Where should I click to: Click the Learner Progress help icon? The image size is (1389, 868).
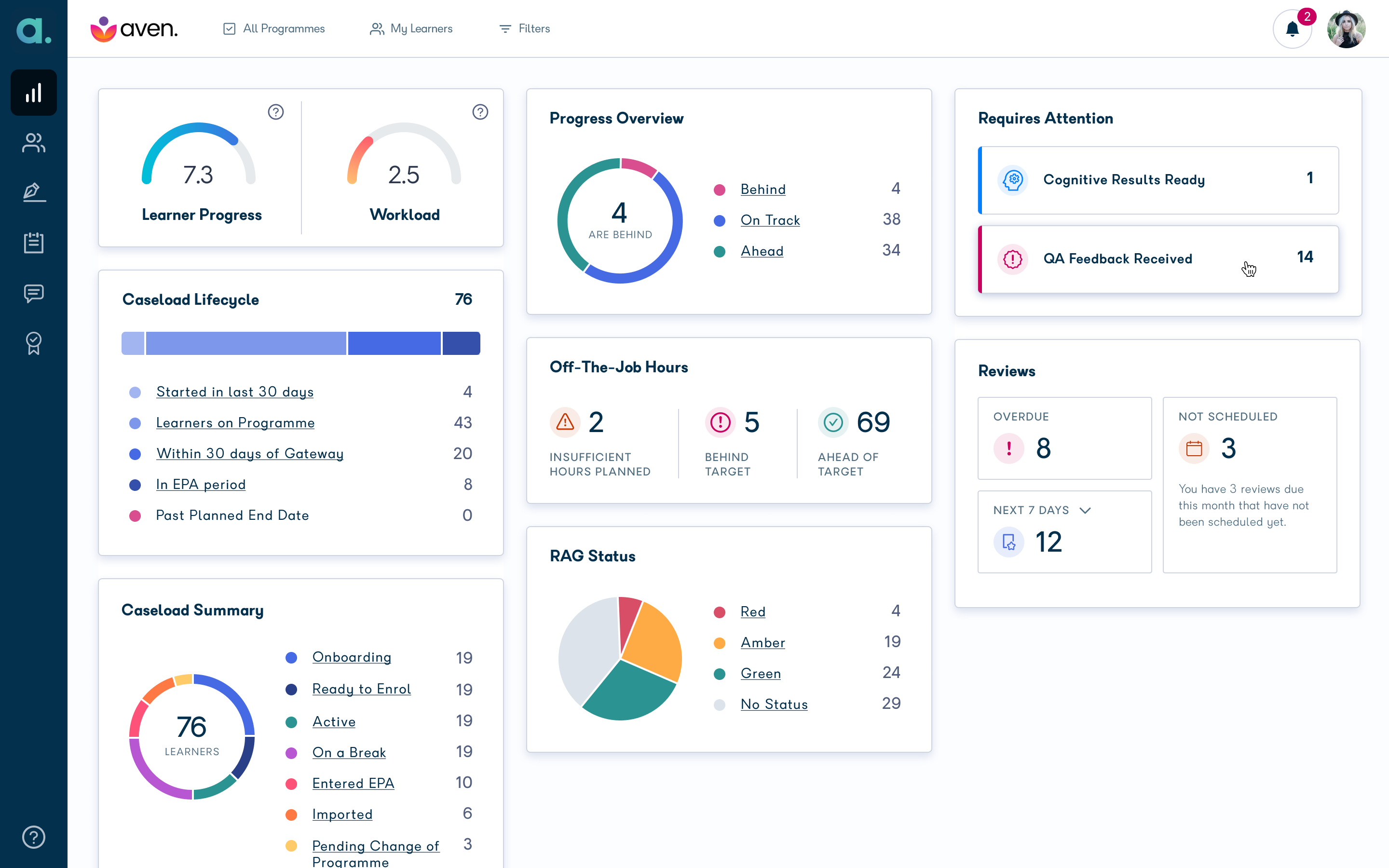276,112
